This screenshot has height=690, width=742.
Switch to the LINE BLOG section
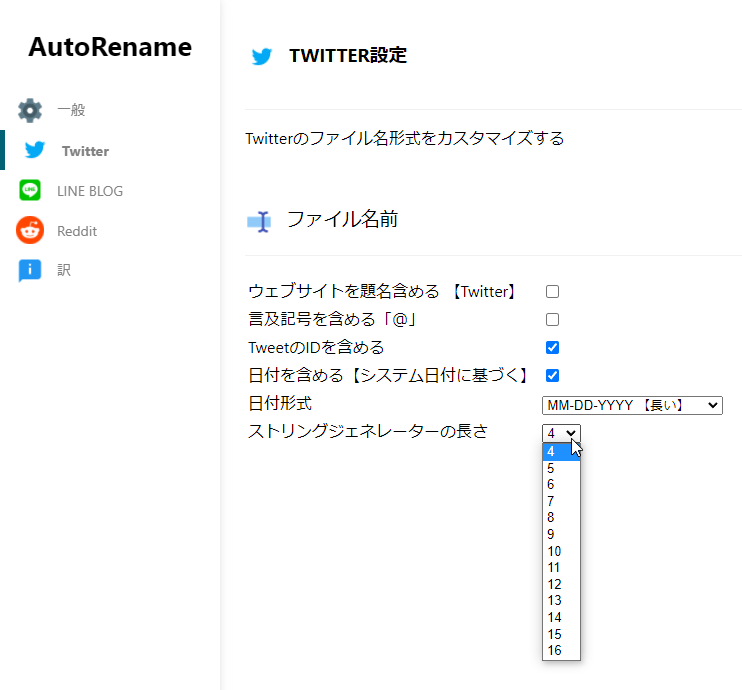90,191
